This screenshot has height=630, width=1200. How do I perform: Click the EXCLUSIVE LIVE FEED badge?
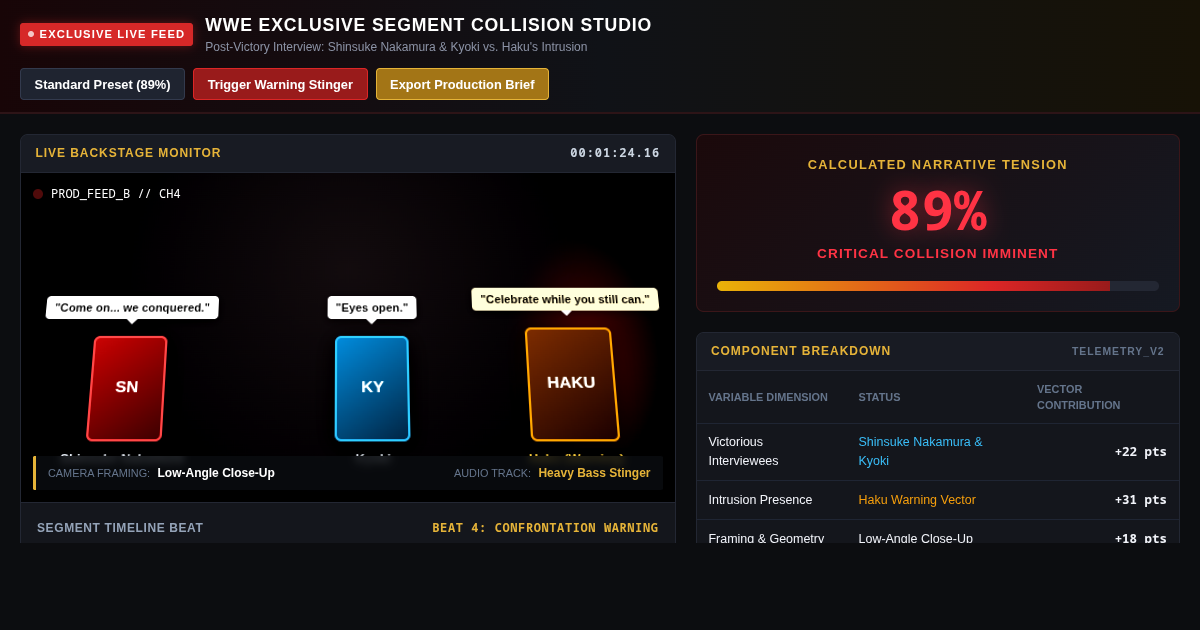(x=106, y=34)
